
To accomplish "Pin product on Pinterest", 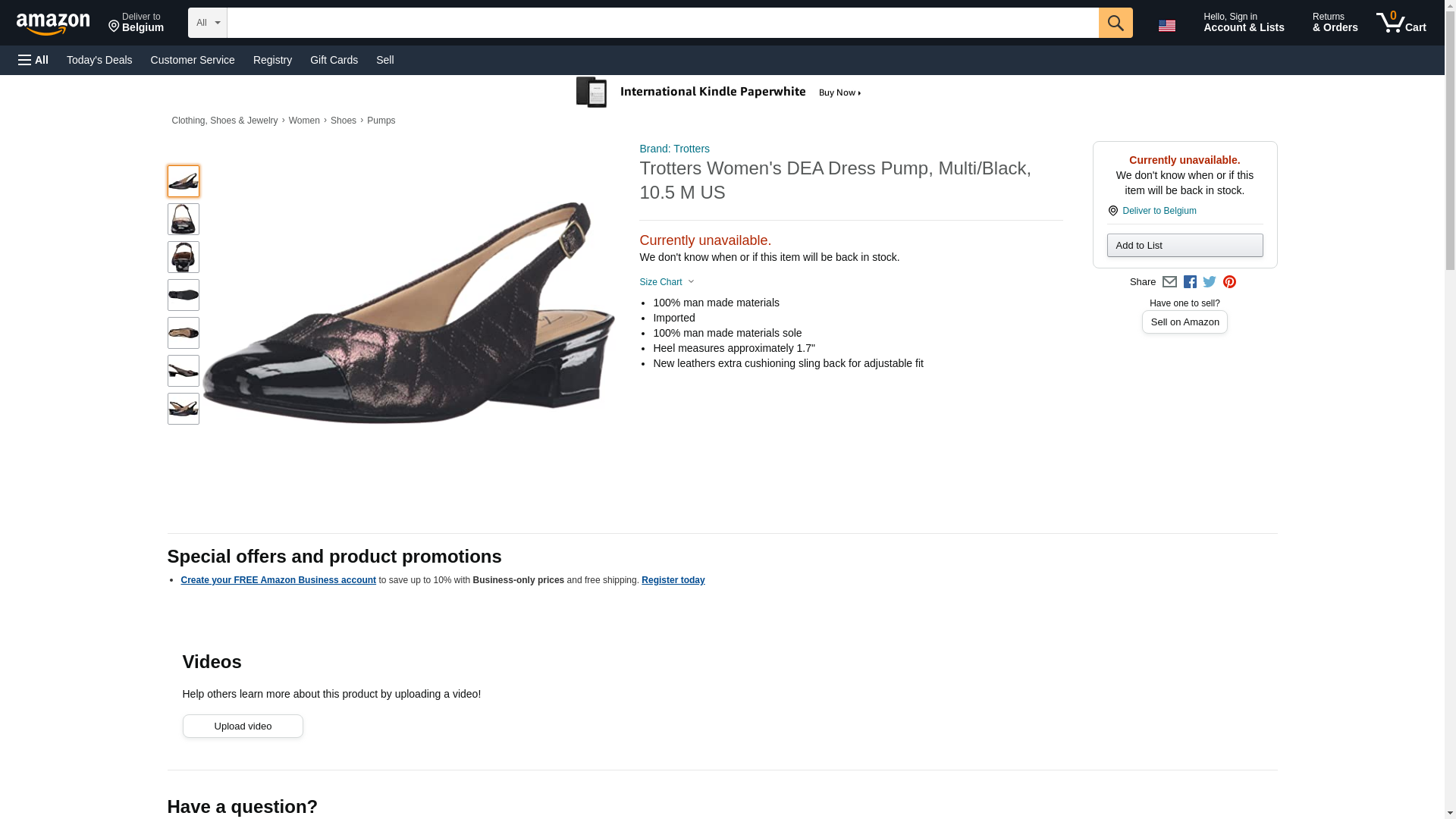I will 1229,282.
